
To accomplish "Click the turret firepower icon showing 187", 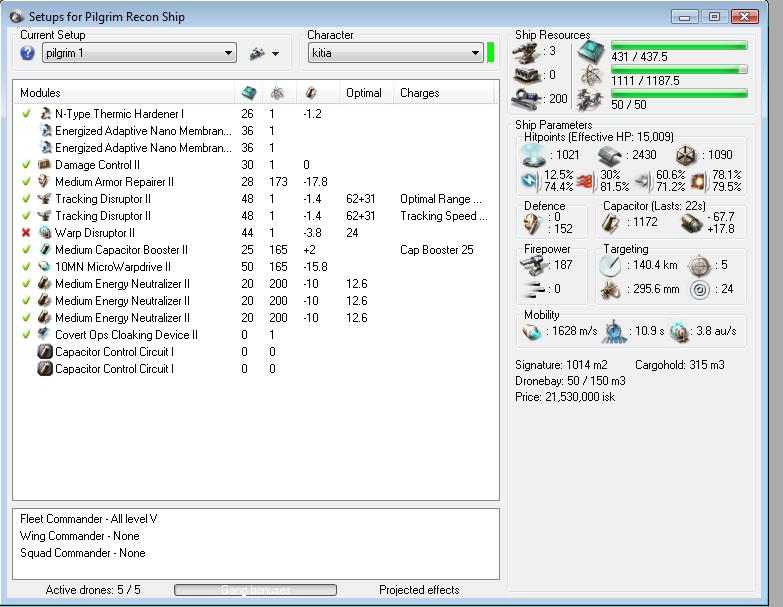I will click(x=533, y=266).
